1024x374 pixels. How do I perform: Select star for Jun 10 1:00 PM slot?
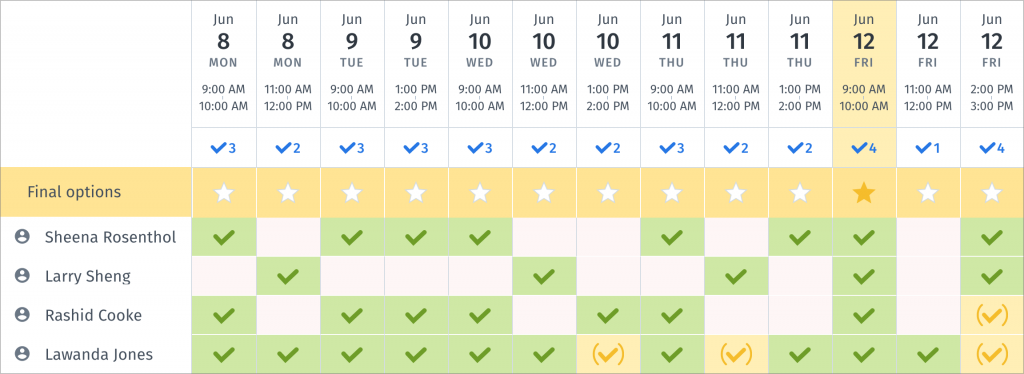pyautogui.click(x=608, y=193)
